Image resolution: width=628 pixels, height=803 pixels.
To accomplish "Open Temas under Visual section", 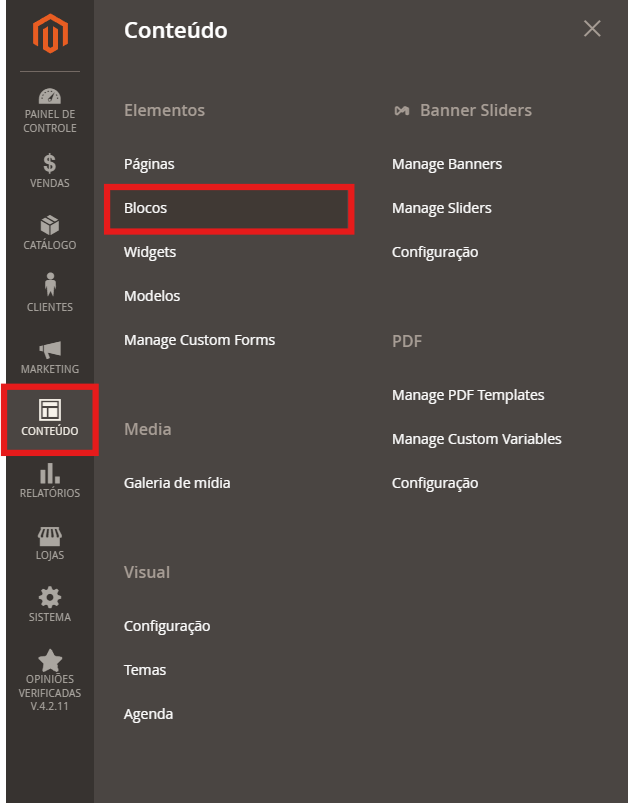I will 145,670.
